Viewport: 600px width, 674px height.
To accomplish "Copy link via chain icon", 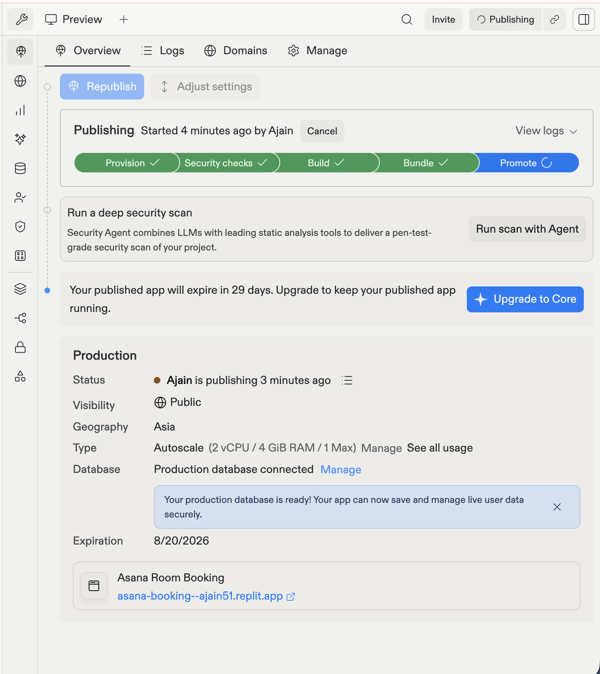I will [554, 19].
